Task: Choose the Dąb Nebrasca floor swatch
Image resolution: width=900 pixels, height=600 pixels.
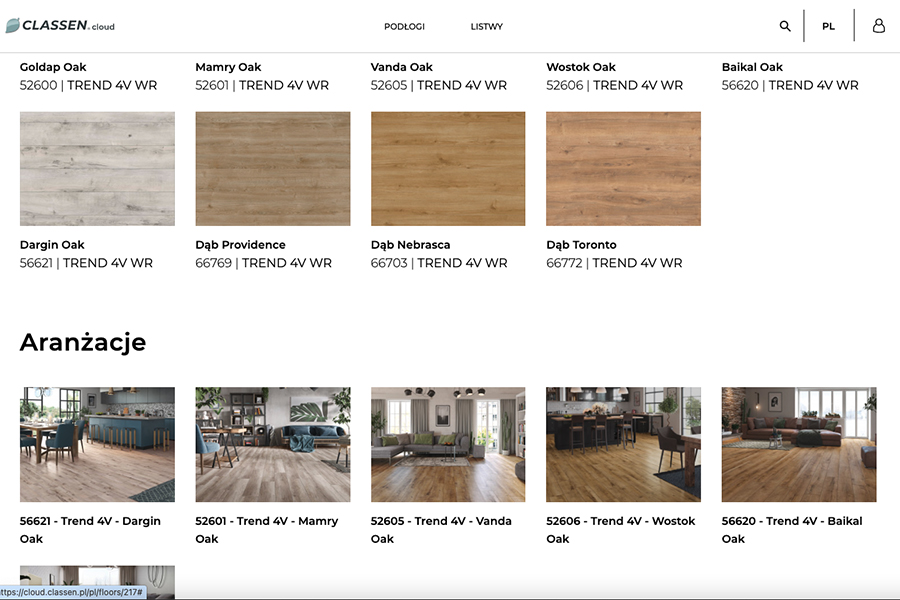Action: click(448, 168)
